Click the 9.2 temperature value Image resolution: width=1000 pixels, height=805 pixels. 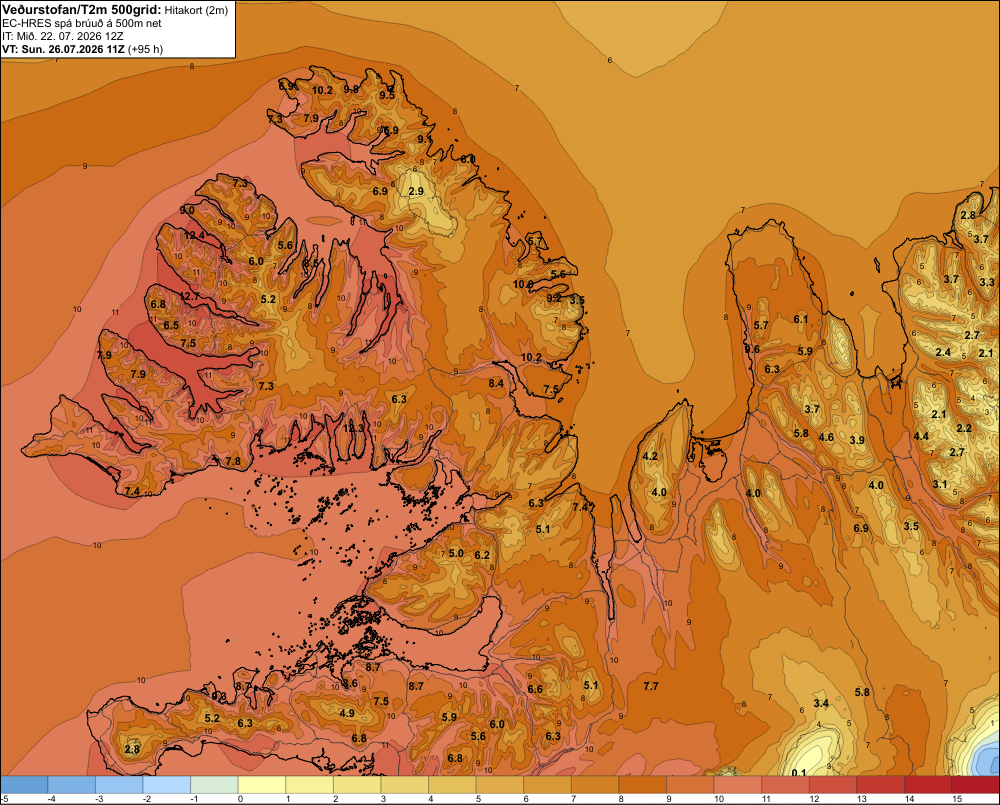click(x=554, y=298)
